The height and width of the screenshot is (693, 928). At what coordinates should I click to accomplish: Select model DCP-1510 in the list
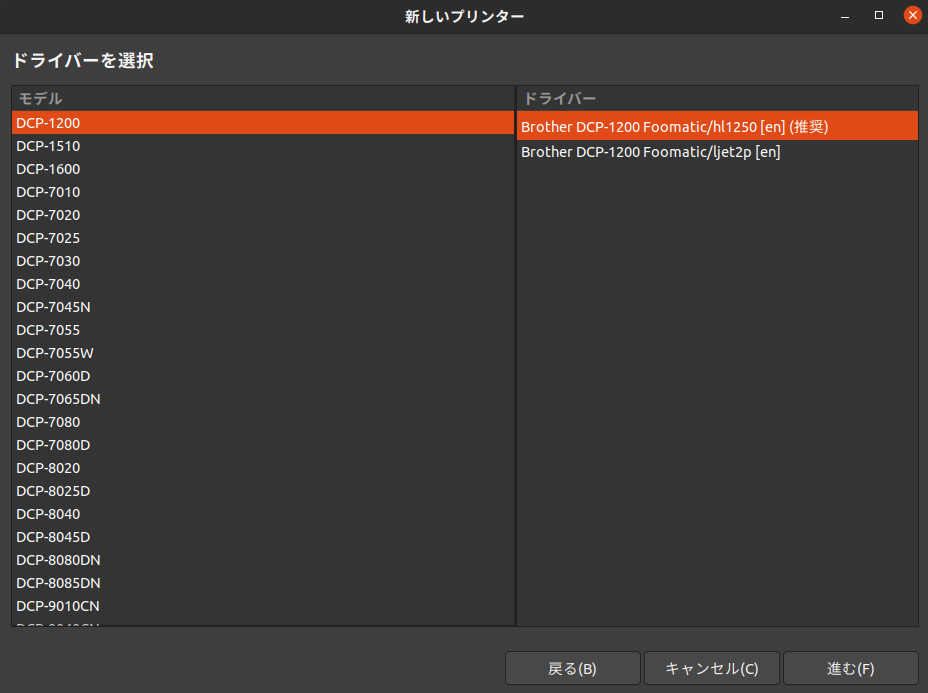coord(48,146)
